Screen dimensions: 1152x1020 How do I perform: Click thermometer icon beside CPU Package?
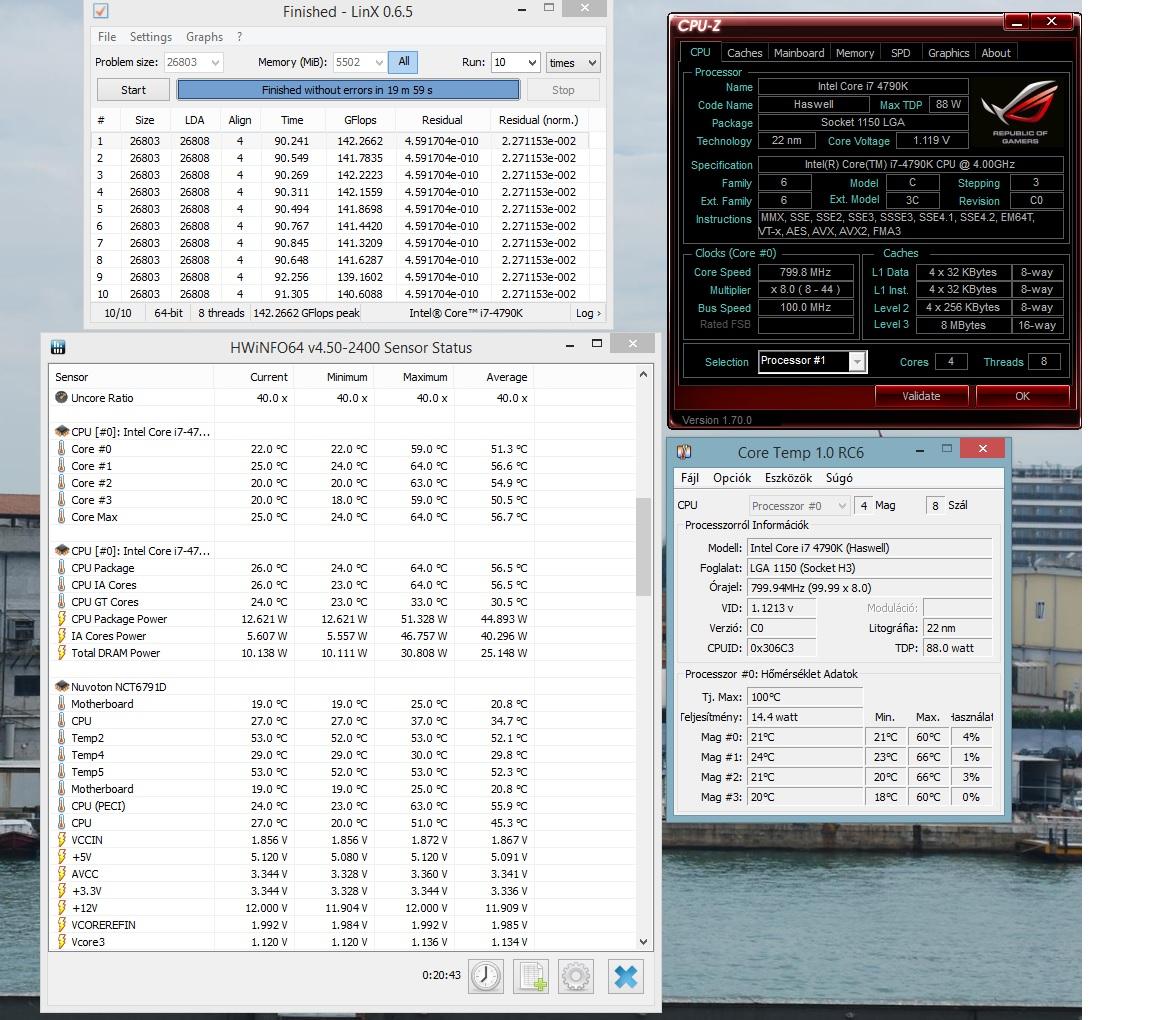pos(62,567)
